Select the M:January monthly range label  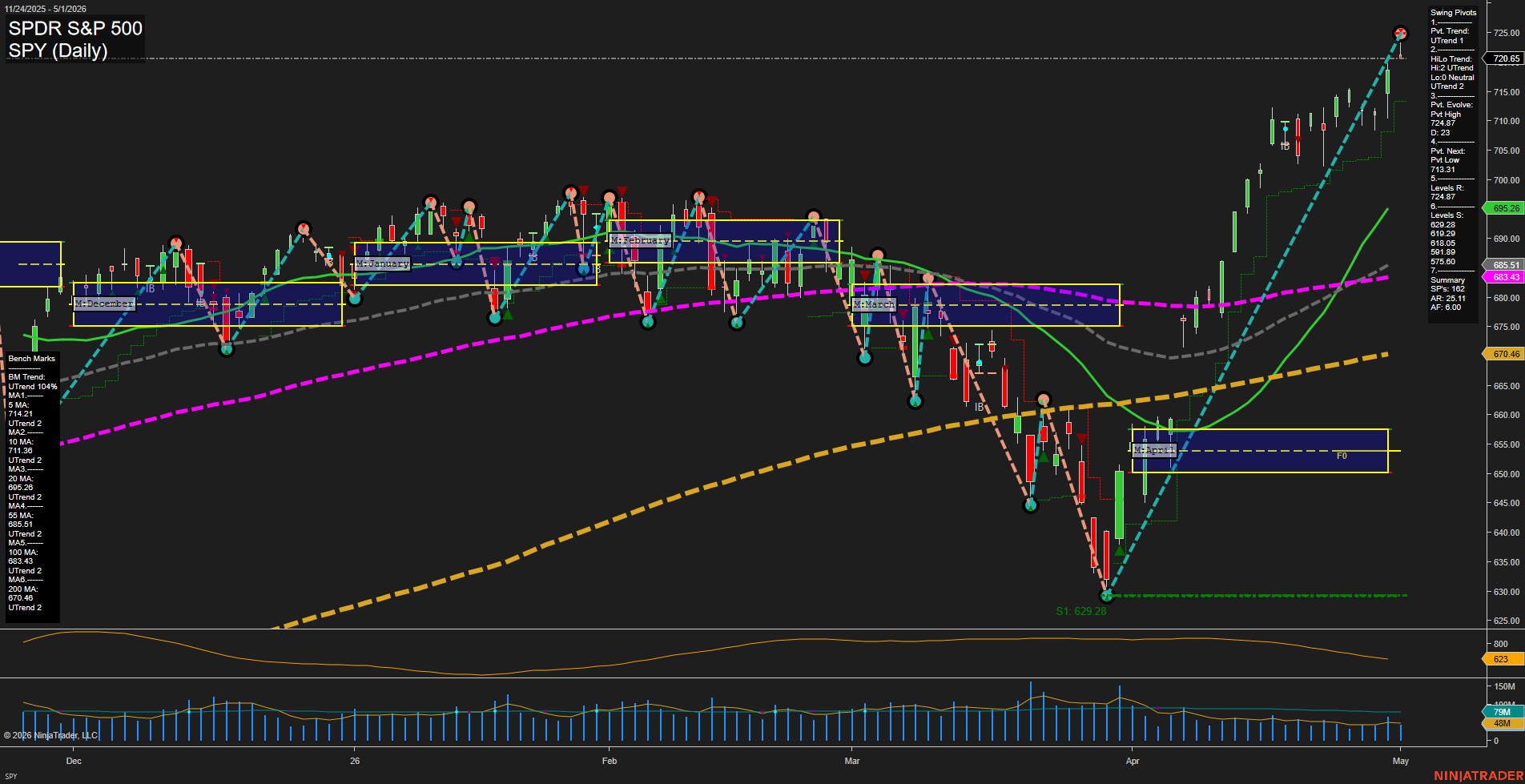(x=382, y=263)
